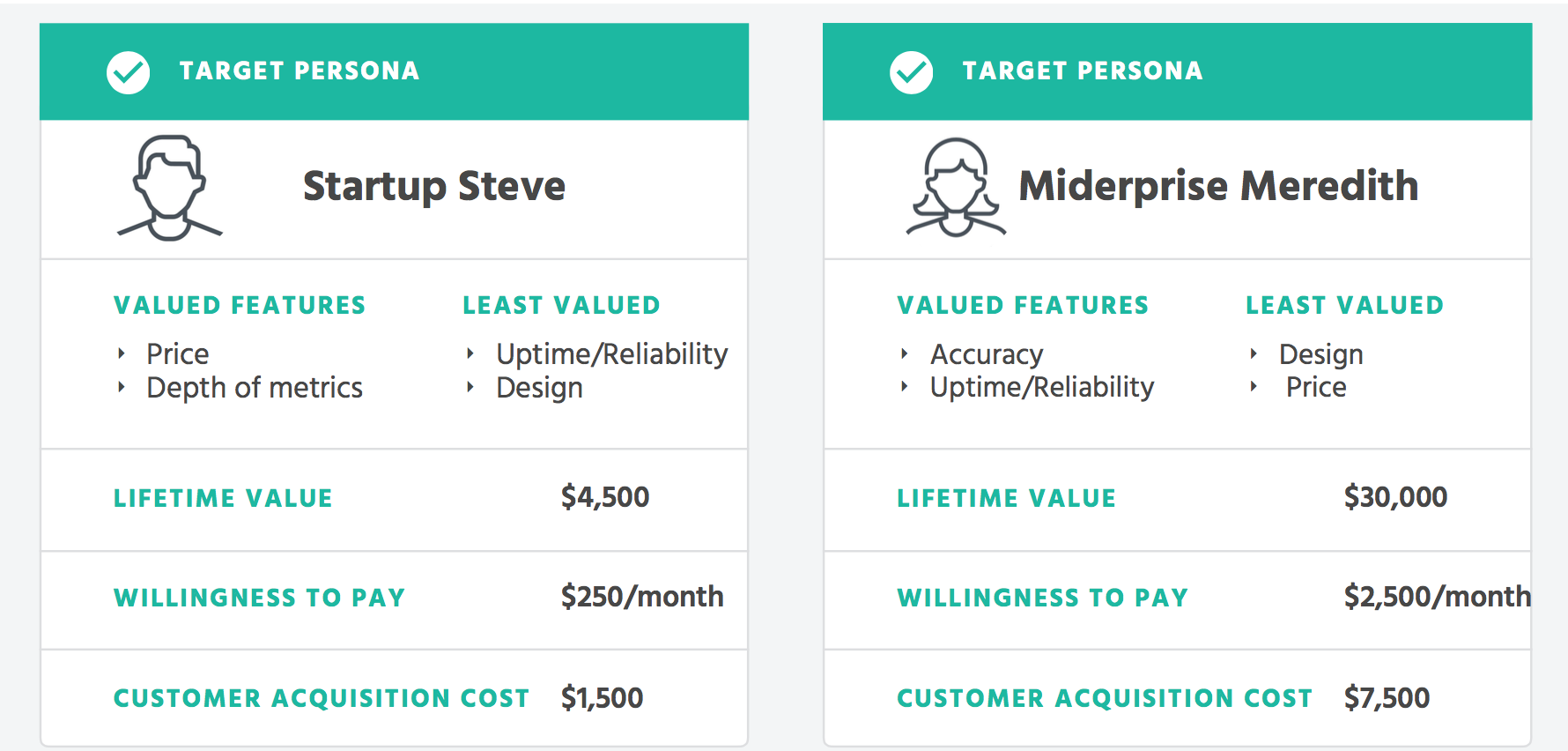Expand the arrow next to Accuracy

click(905, 353)
